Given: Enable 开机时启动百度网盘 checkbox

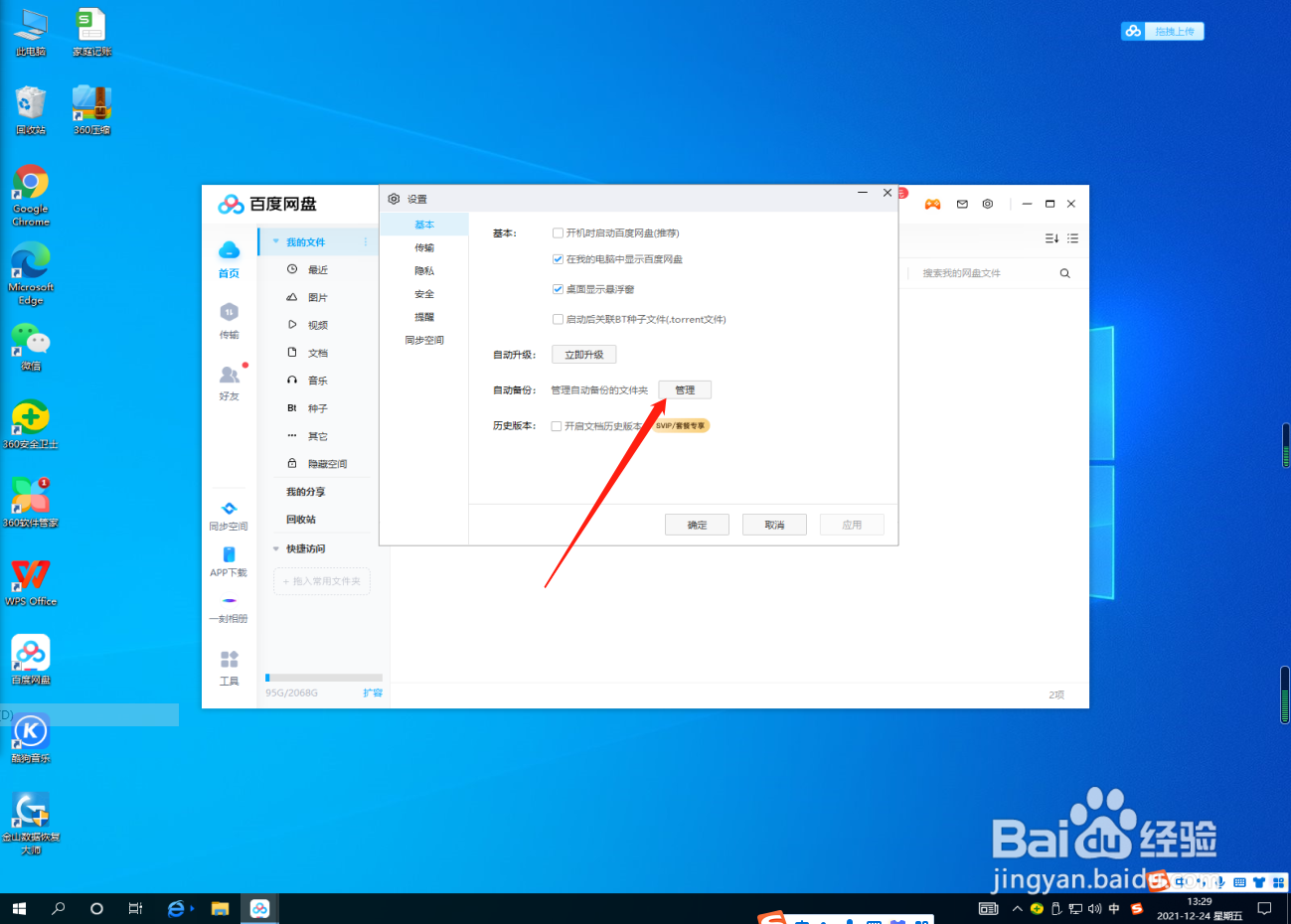Looking at the screenshot, I should tap(558, 233).
